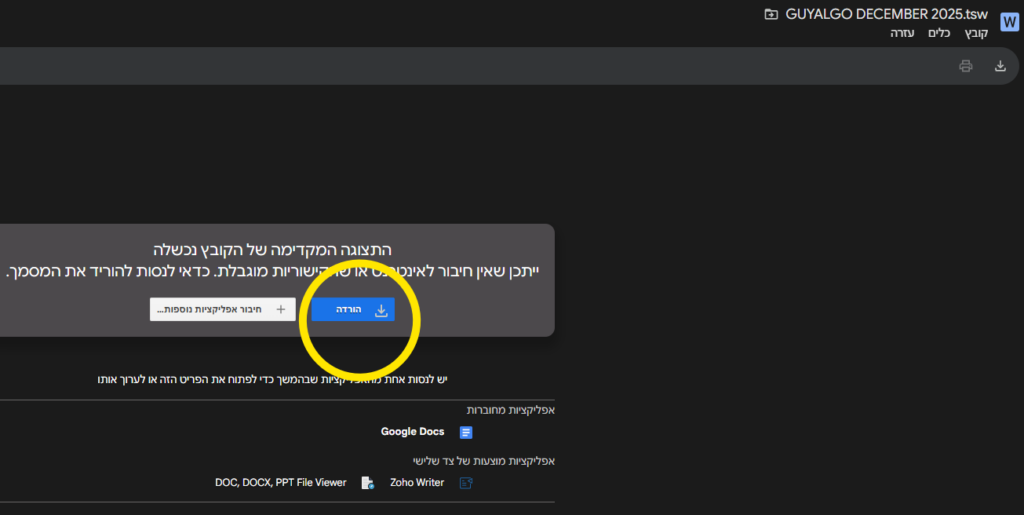Image resolution: width=1024 pixels, height=515 pixels.
Task: Click the DOC, DOCX, PPT File Viewer icon
Action: coord(367,483)
